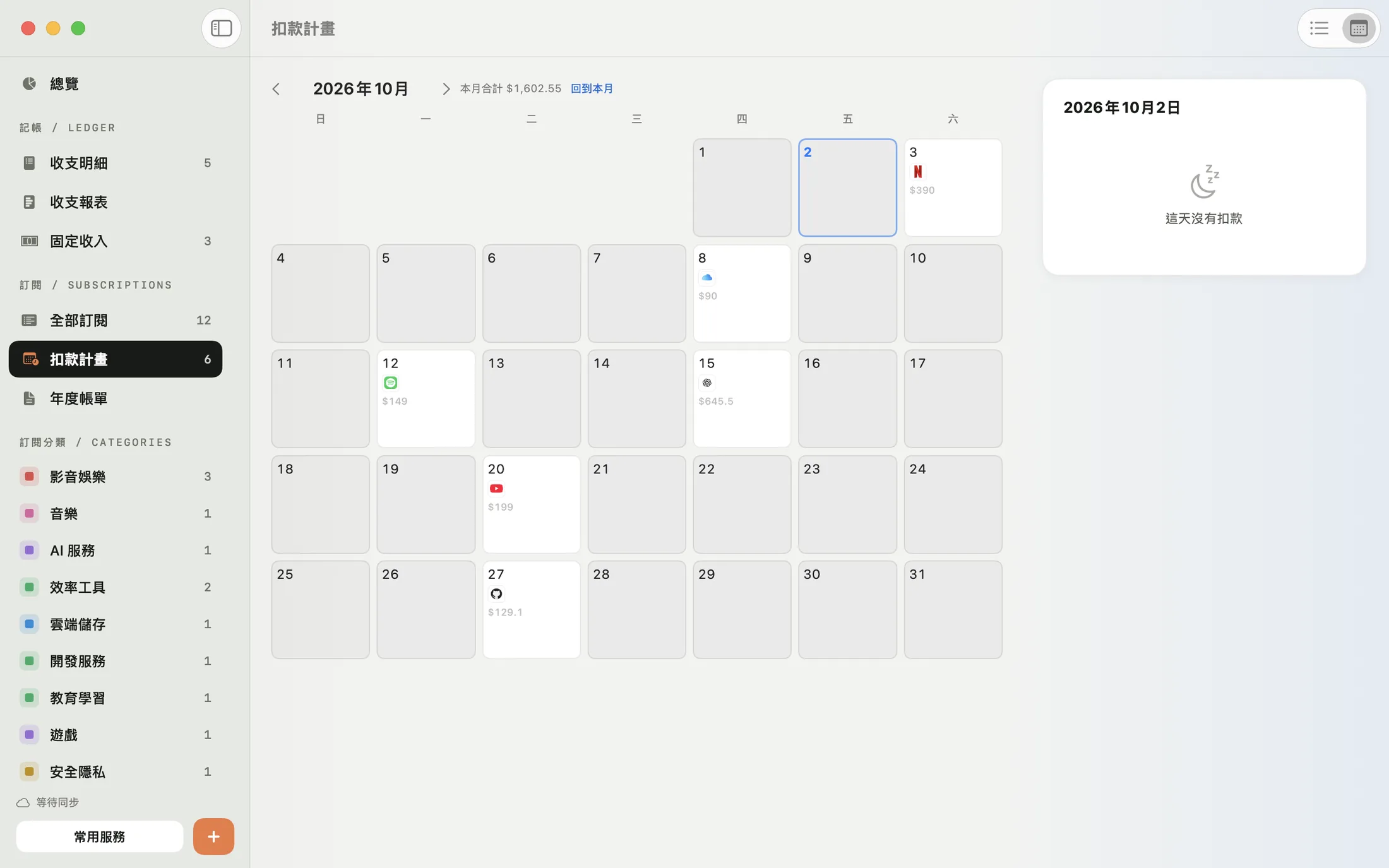Select October 25 calendar cell
The height and width of the screenshot is (868, 1389).
(x=320, y=610)
